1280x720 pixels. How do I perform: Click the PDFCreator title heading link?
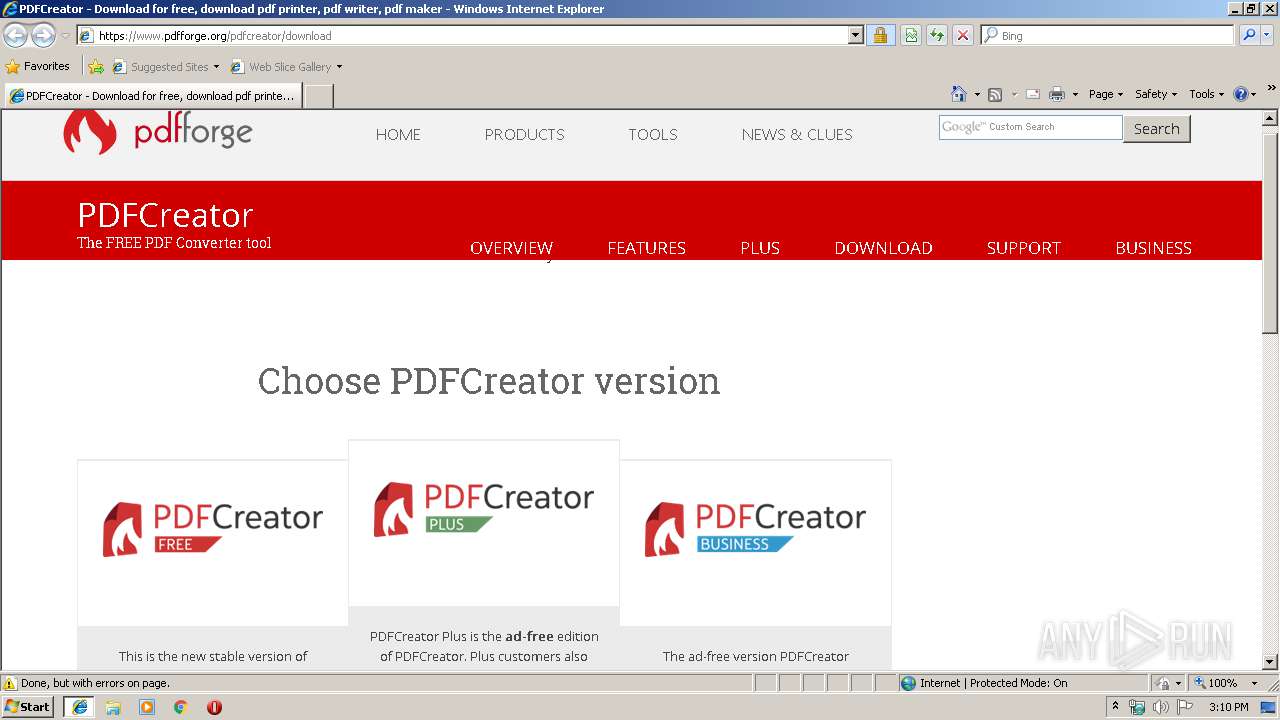tap(166, 215)
